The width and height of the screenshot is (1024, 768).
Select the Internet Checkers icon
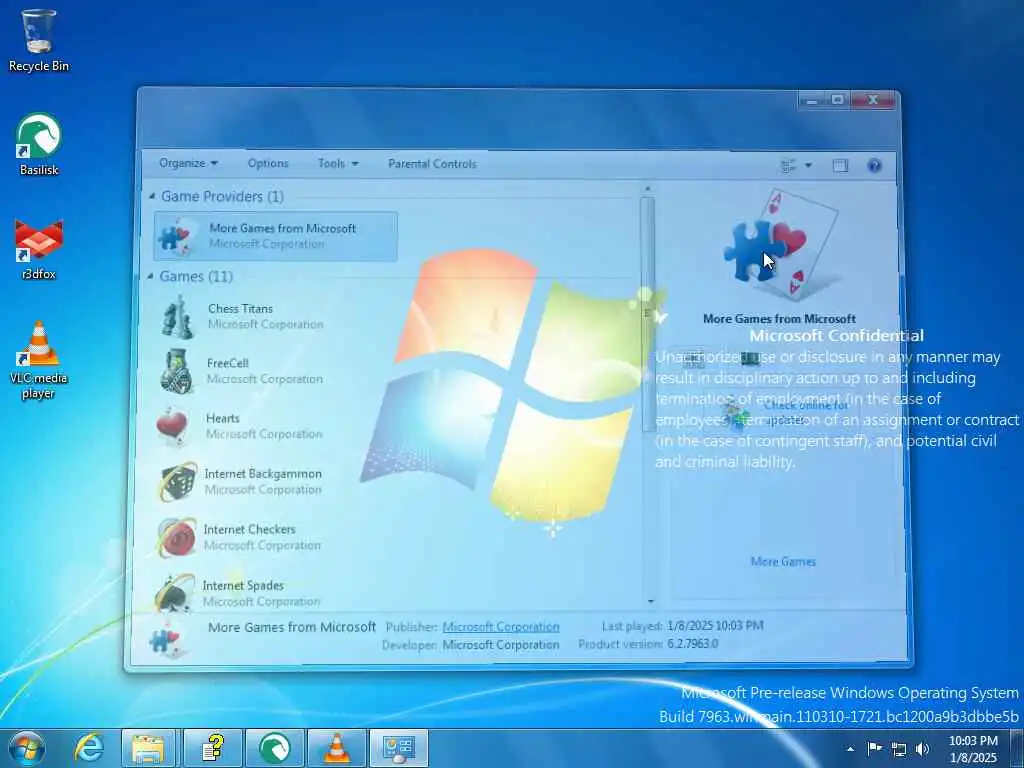pyautogui.click(x=177, y=537)
